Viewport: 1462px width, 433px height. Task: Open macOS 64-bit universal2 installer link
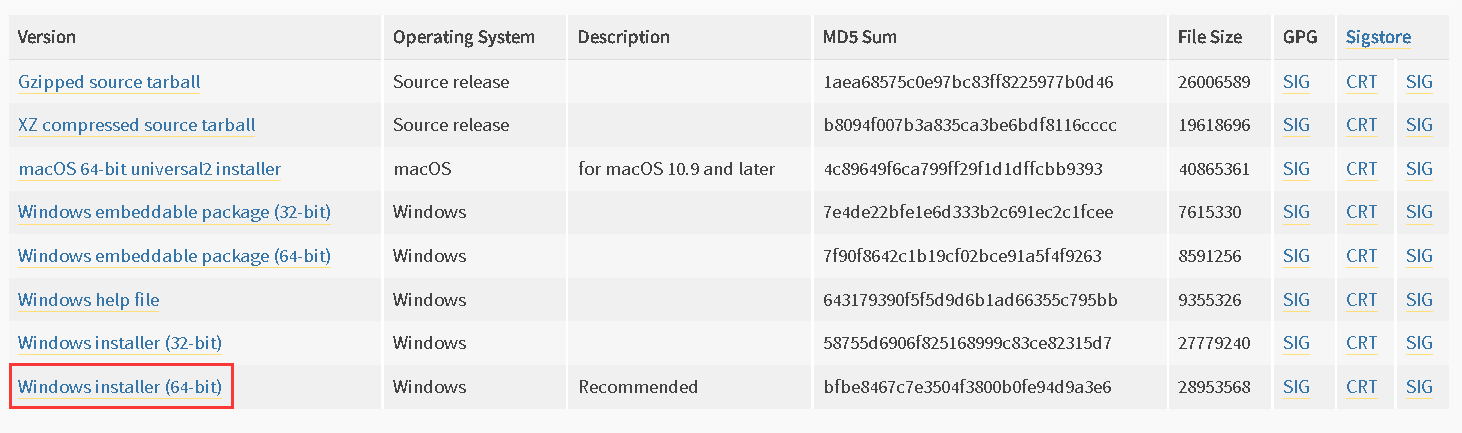(x=150, y=169)
